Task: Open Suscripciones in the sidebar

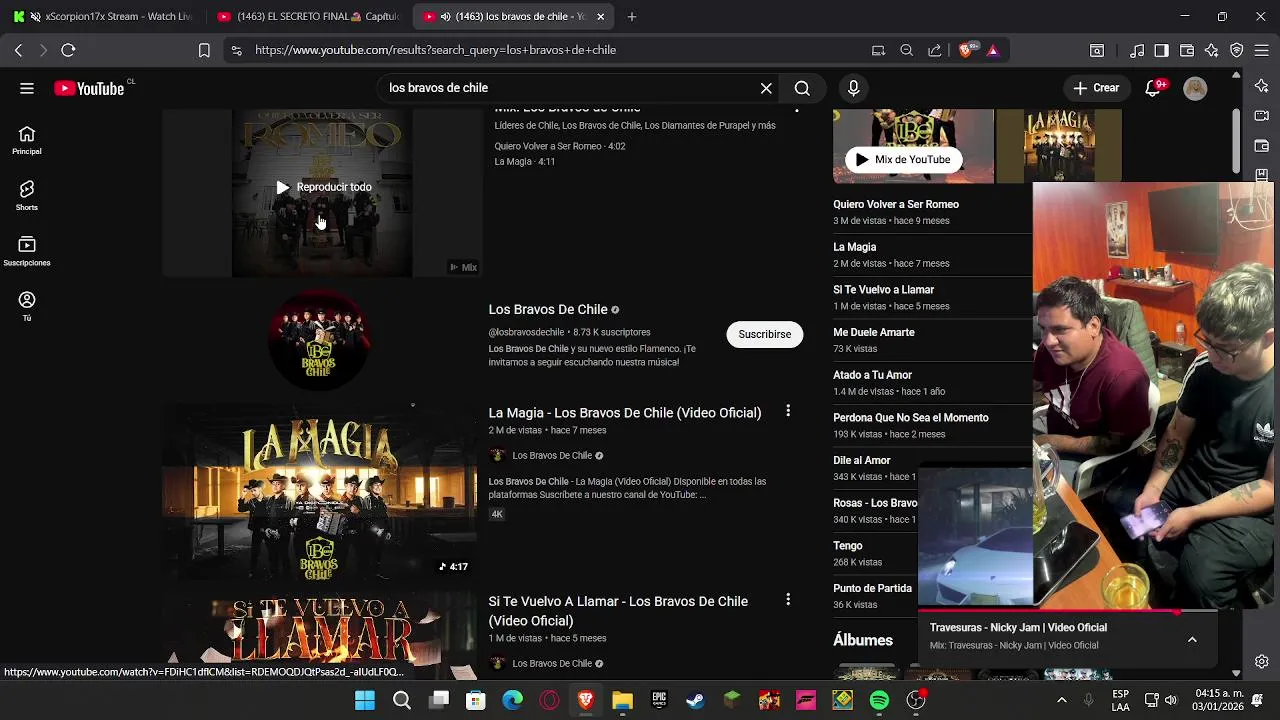Action: [27, 251]
